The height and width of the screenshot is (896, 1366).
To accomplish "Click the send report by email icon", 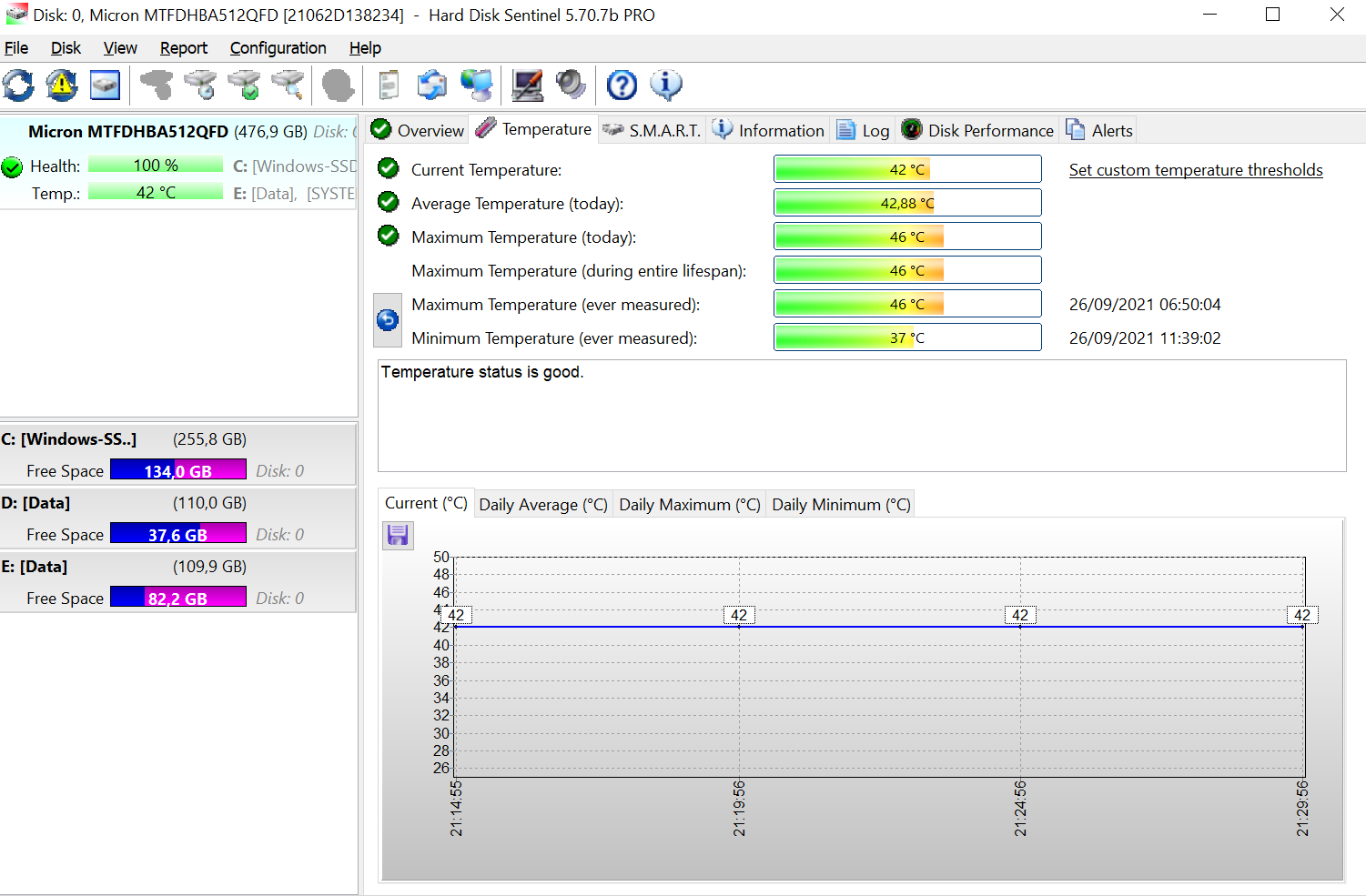I will coord(432,86).
